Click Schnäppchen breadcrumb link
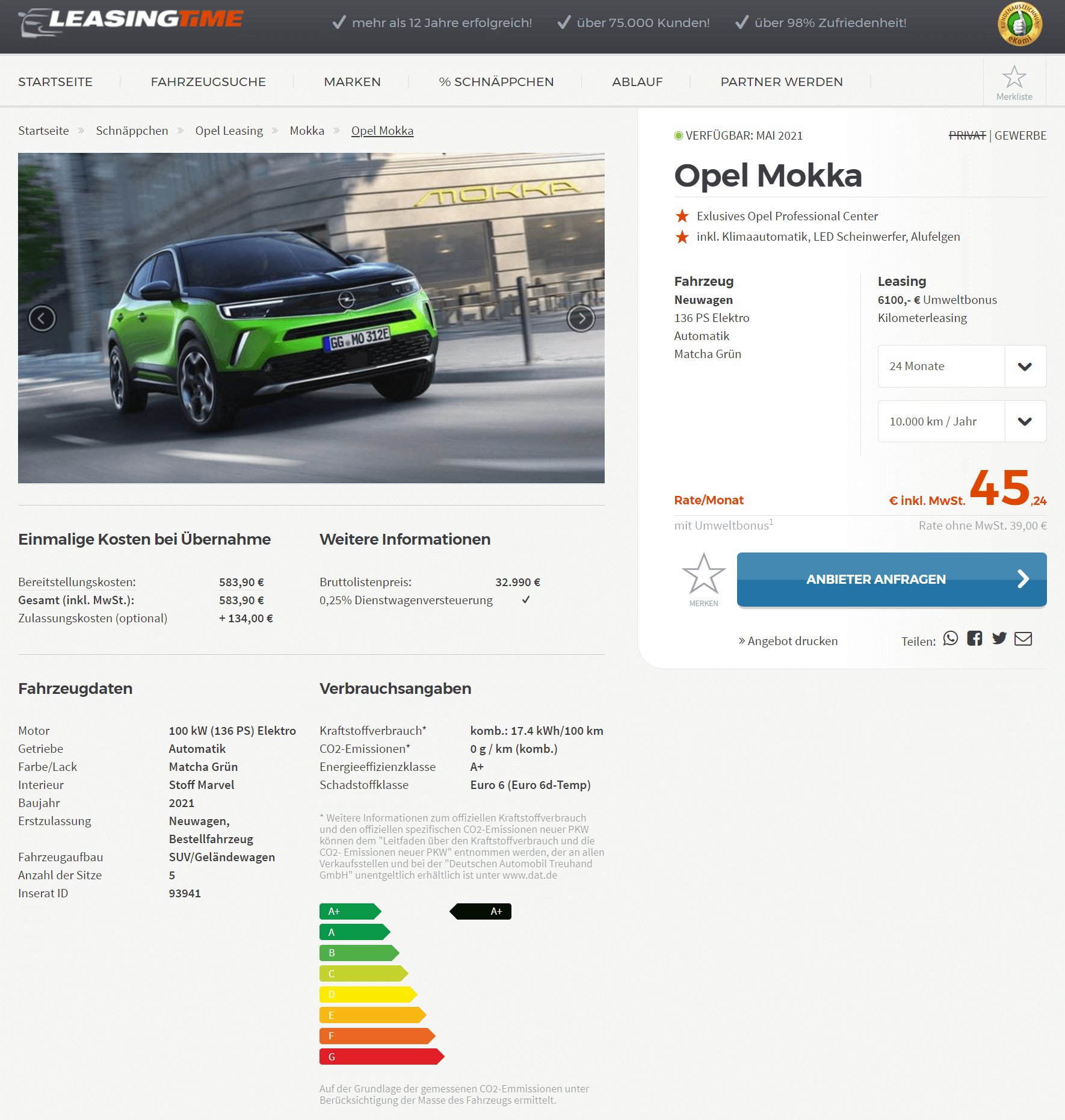The height and width of the screenshot is (1120, 1065). point(132,131)
